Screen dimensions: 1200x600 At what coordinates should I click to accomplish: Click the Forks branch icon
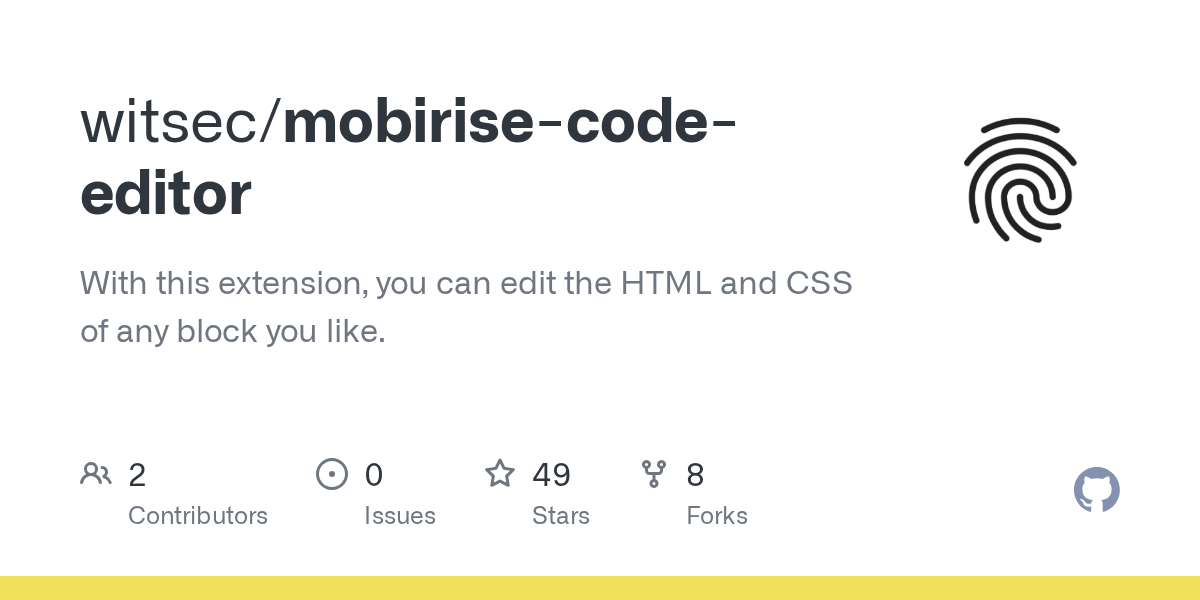[654, 473]
